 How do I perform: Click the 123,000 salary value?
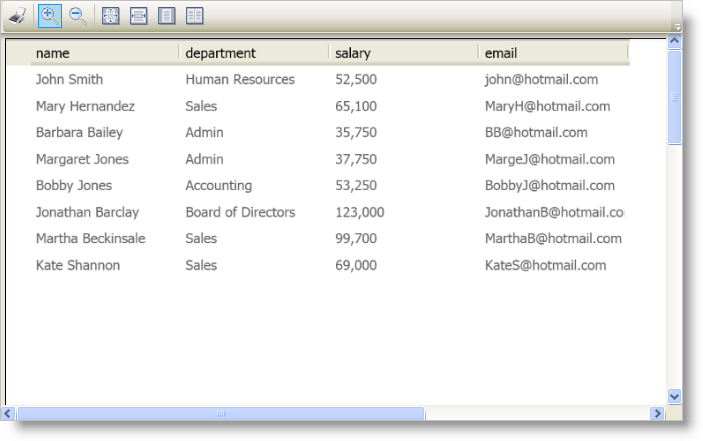[360, 212]
